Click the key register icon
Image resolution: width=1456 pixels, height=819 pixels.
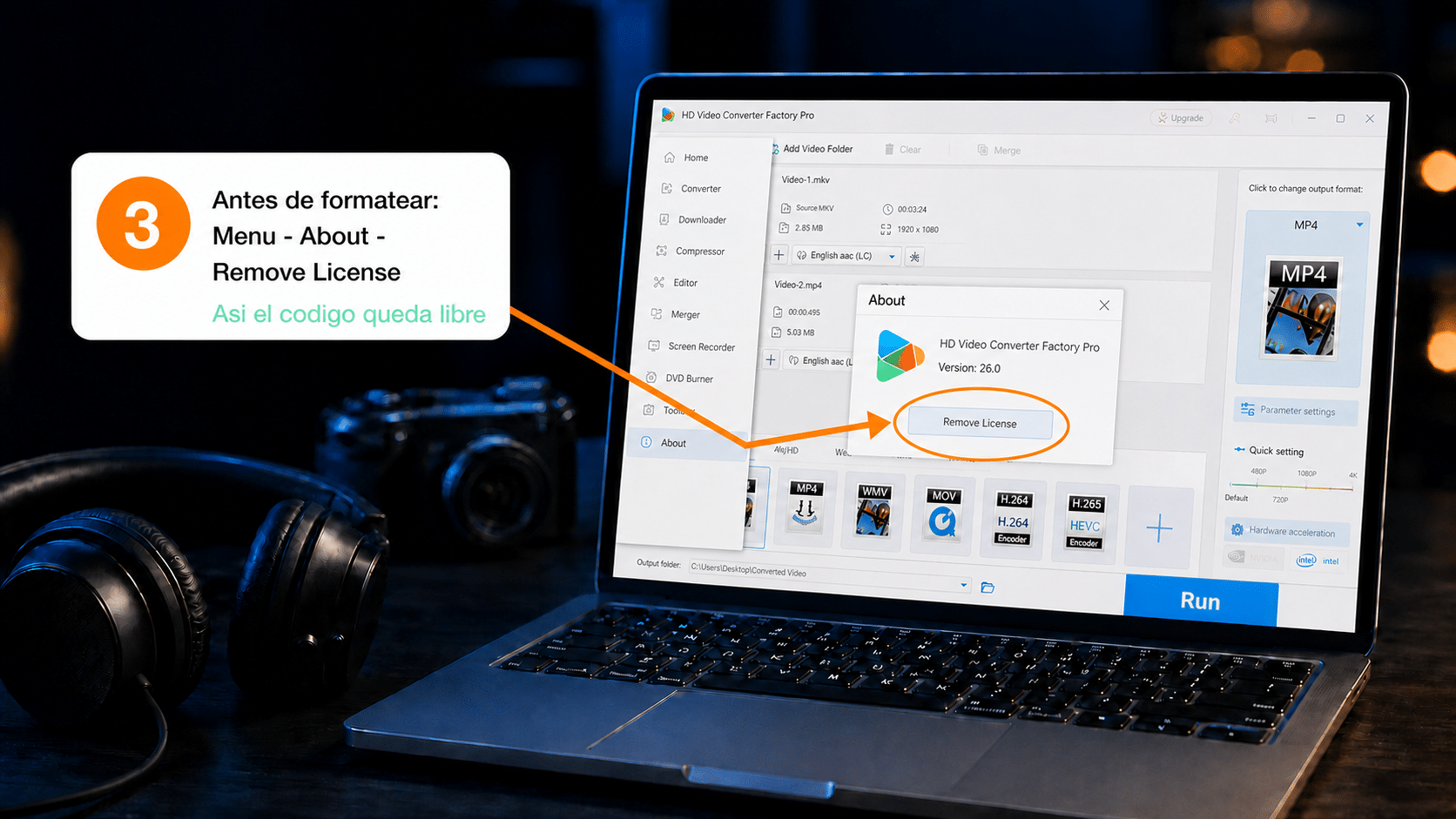[x=1234, y=118]
